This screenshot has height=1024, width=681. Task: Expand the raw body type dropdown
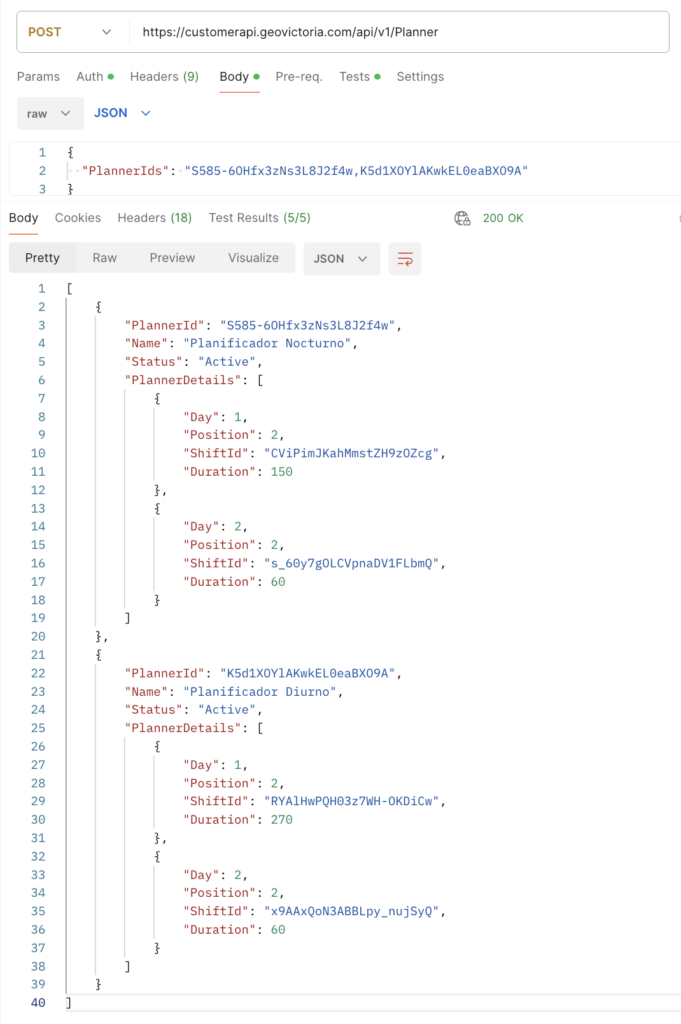49,114
